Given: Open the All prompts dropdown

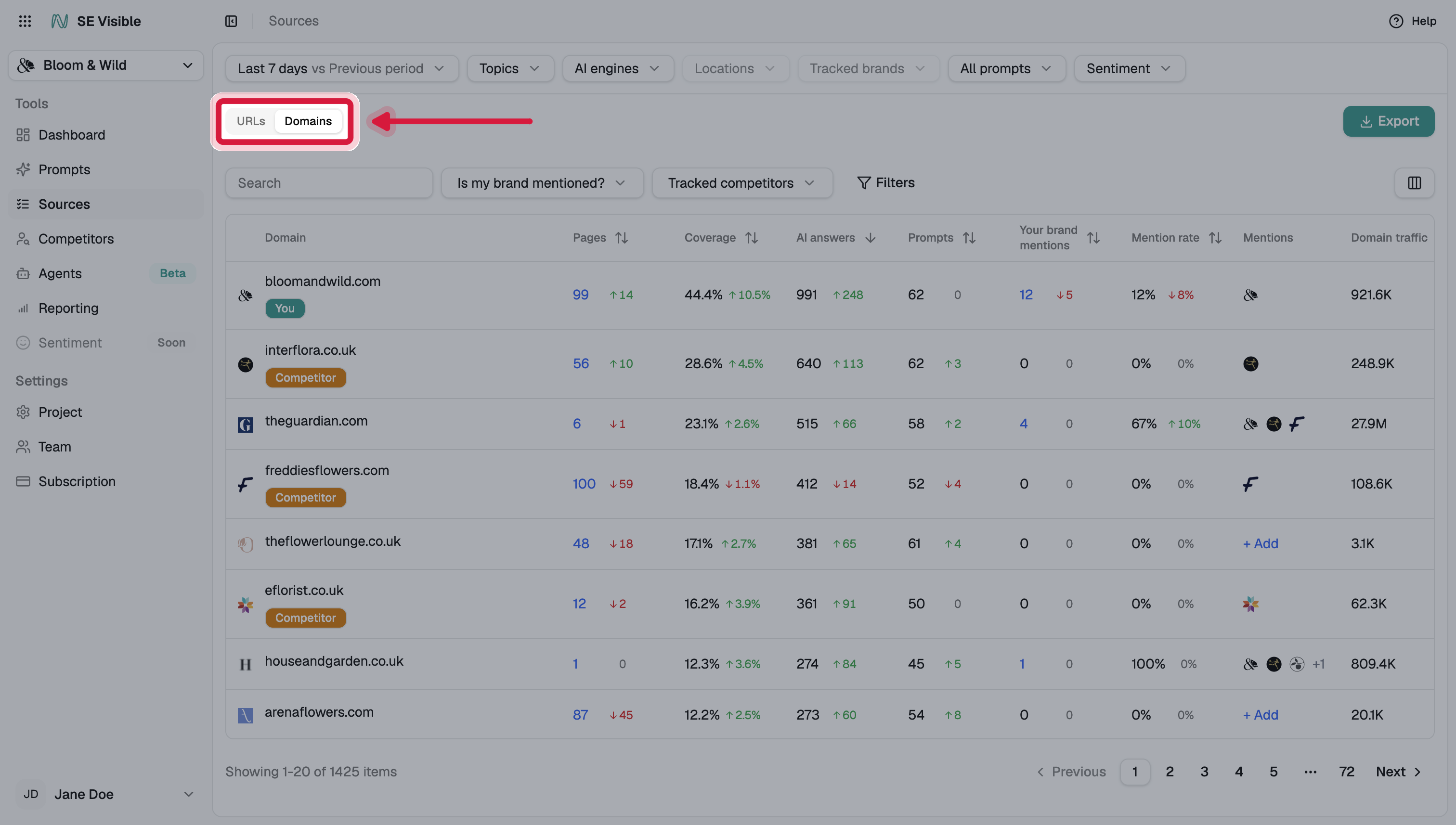Looking at the screenshot, I should point(1007,68).
